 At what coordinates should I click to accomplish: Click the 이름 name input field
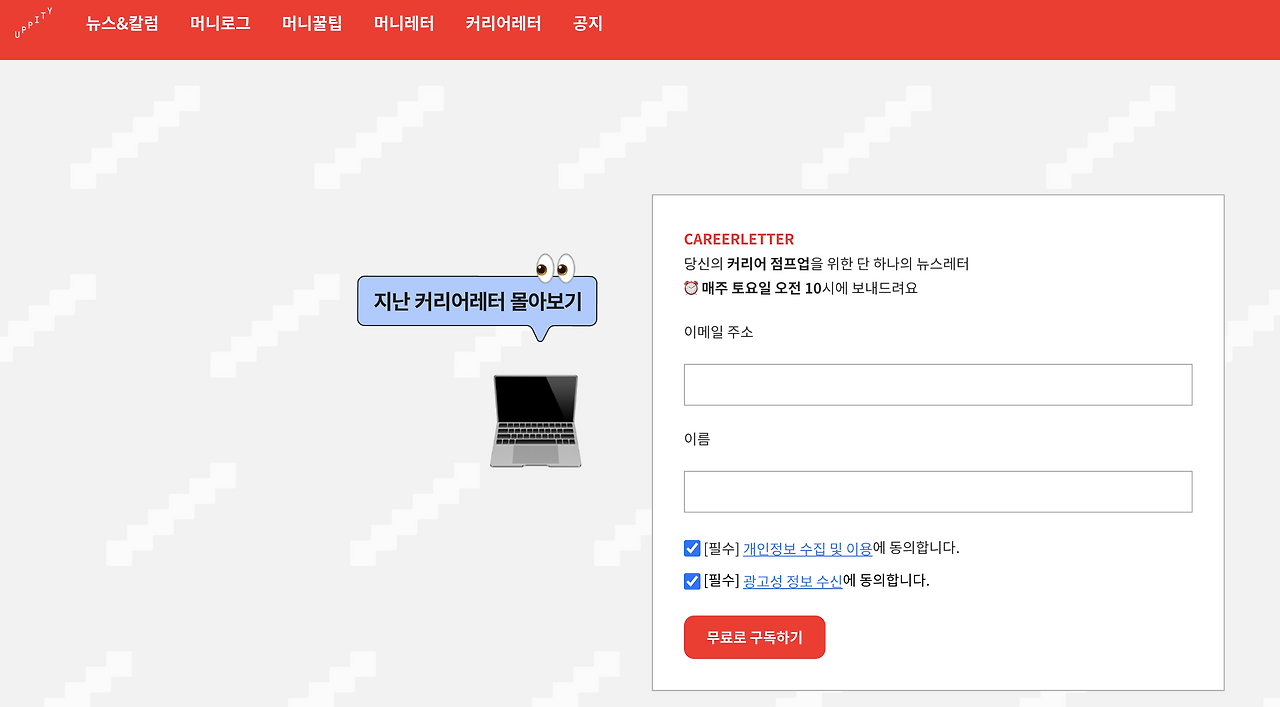[x=937, y=491]
